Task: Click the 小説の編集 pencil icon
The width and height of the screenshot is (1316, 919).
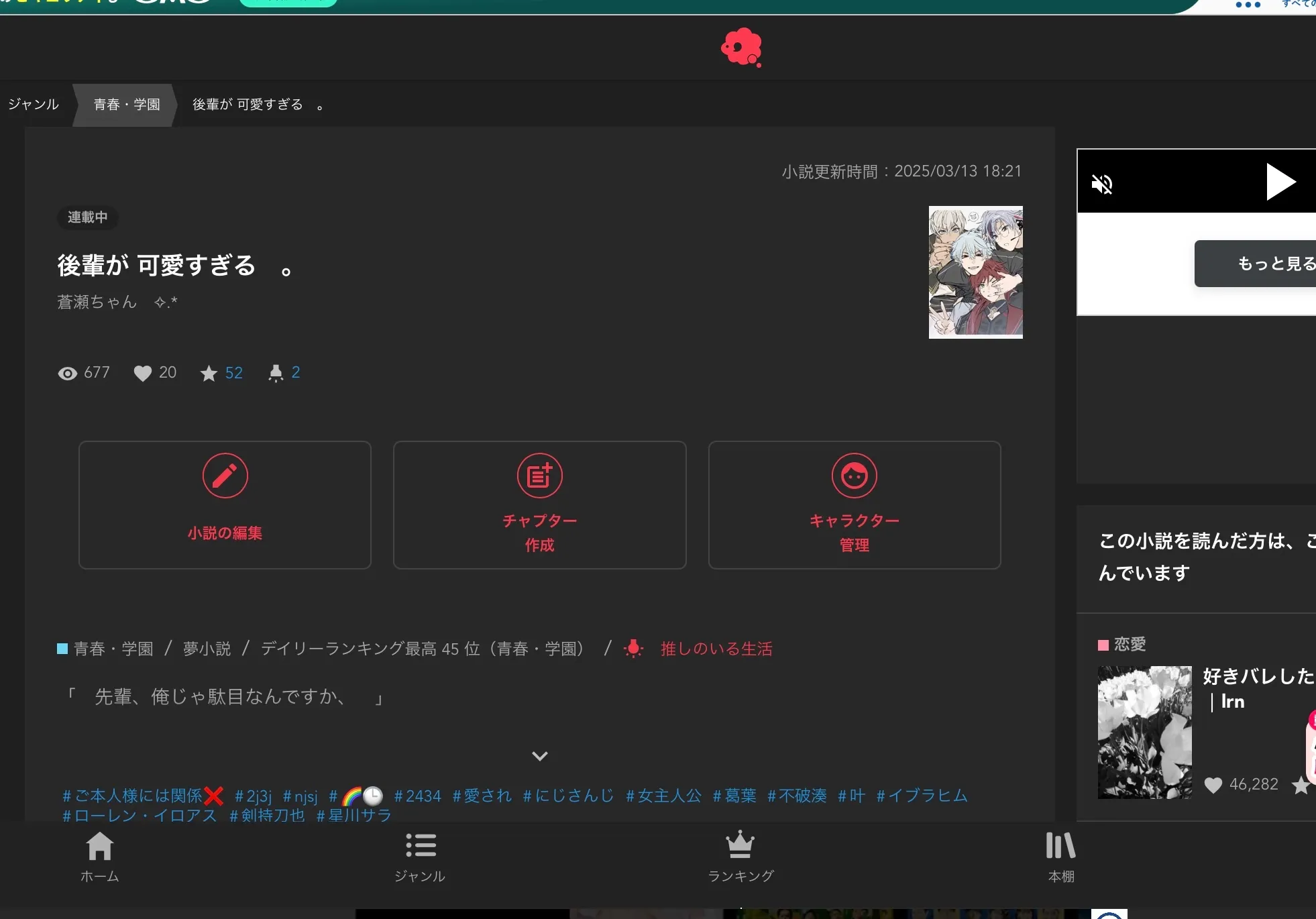Action: point(225,476)
